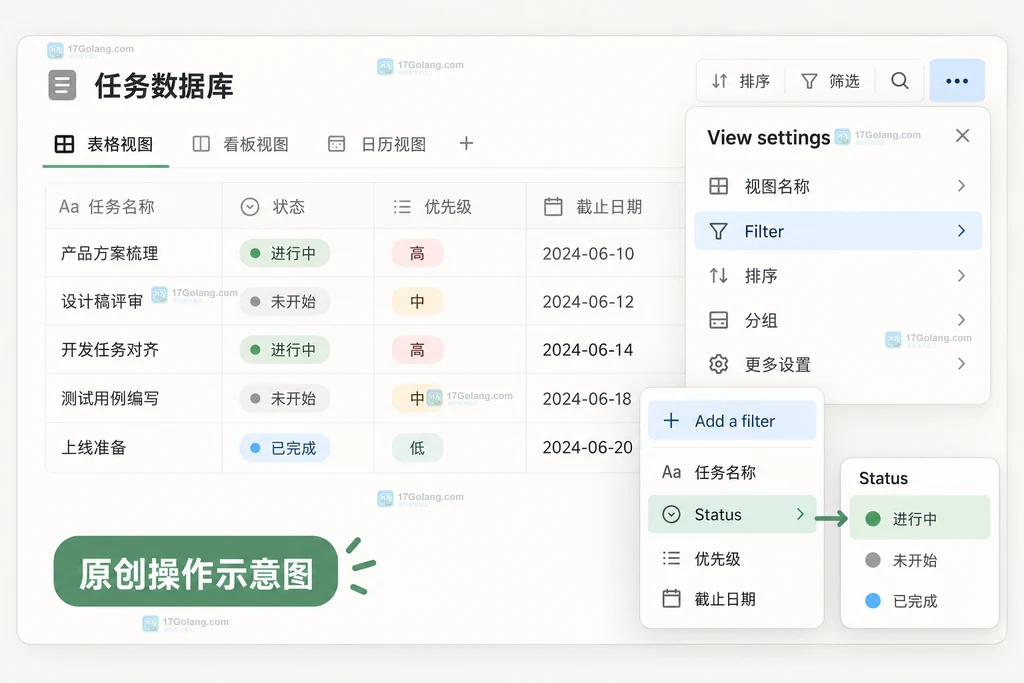
Task: Click the 未开始 status tag for 设计稿评审
Action: [285, 302]
